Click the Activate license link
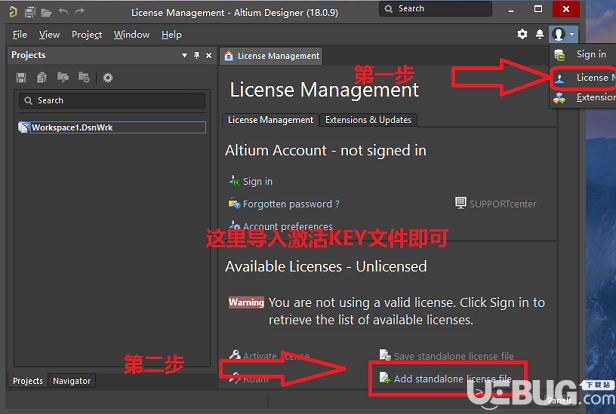Viewport: 616px width, 414px height. pyautogui.click(x=276, y=356)
